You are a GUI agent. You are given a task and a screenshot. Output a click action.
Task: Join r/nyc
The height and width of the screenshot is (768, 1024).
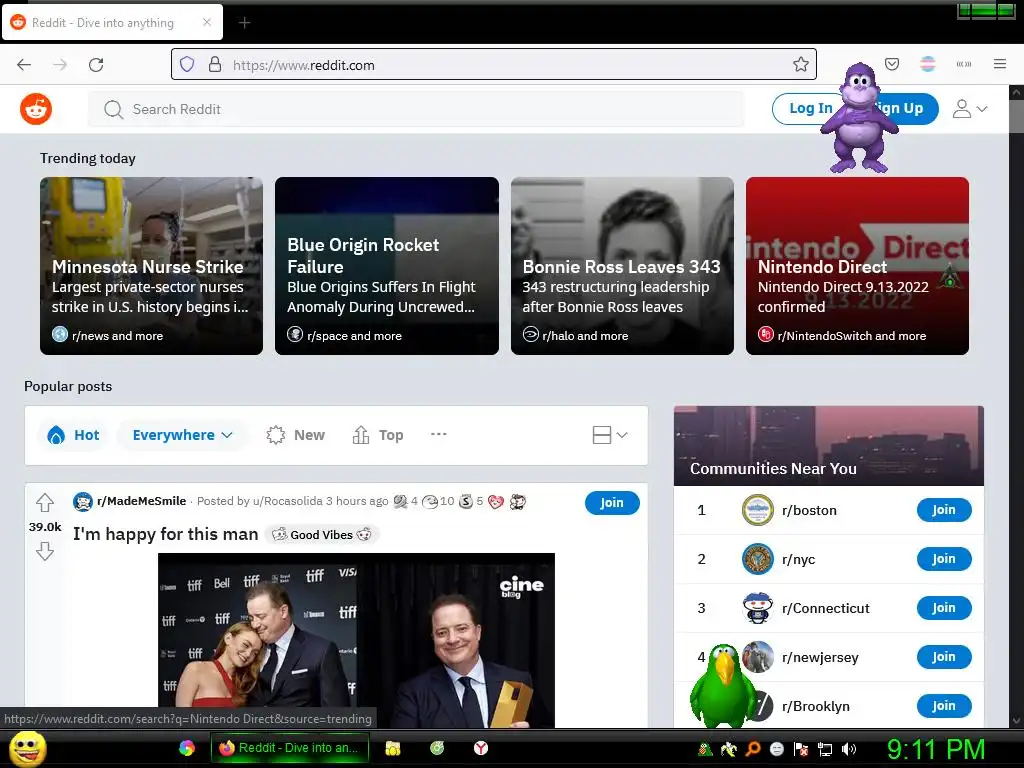(944, 559)
